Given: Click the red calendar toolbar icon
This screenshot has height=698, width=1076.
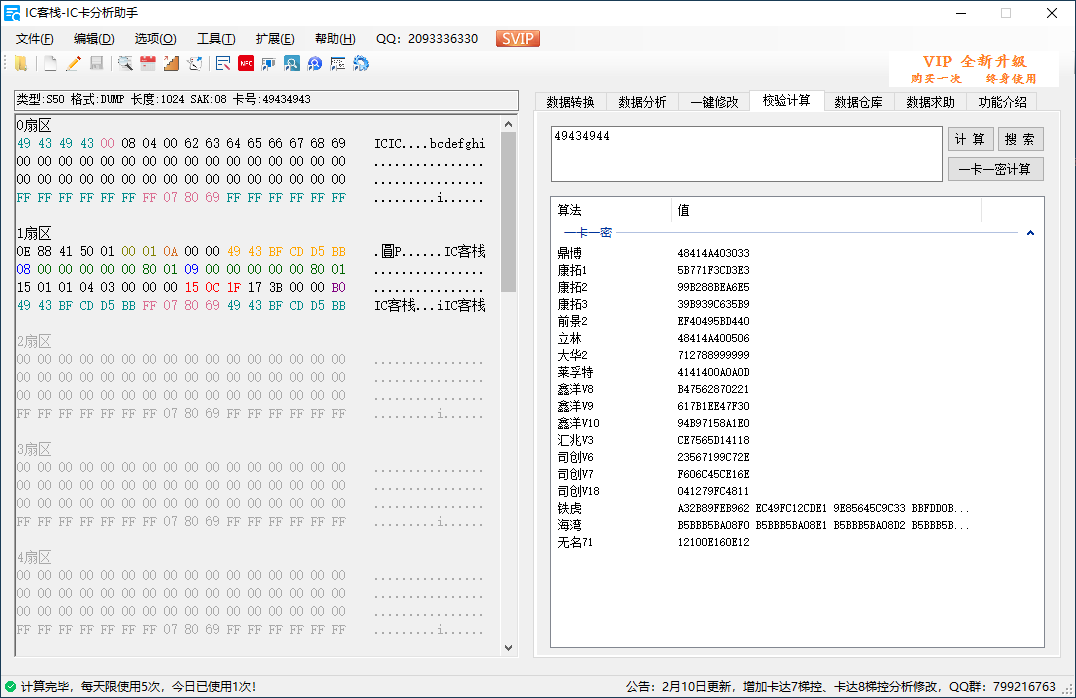Looking at the screenshot, I should (148, 64).
